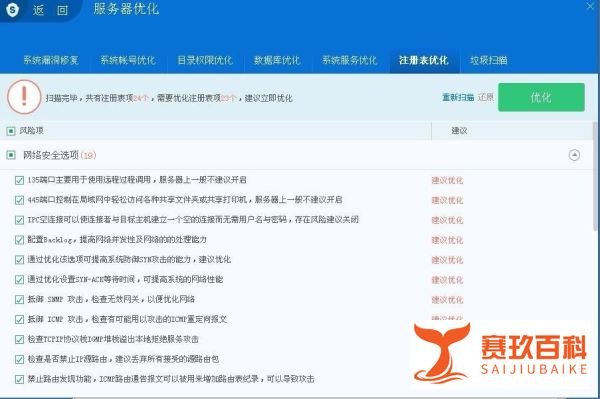Uncheck the 抵御 SNMP 攻击 checkbox
This screenshot has width=600, height=399.
19,300
